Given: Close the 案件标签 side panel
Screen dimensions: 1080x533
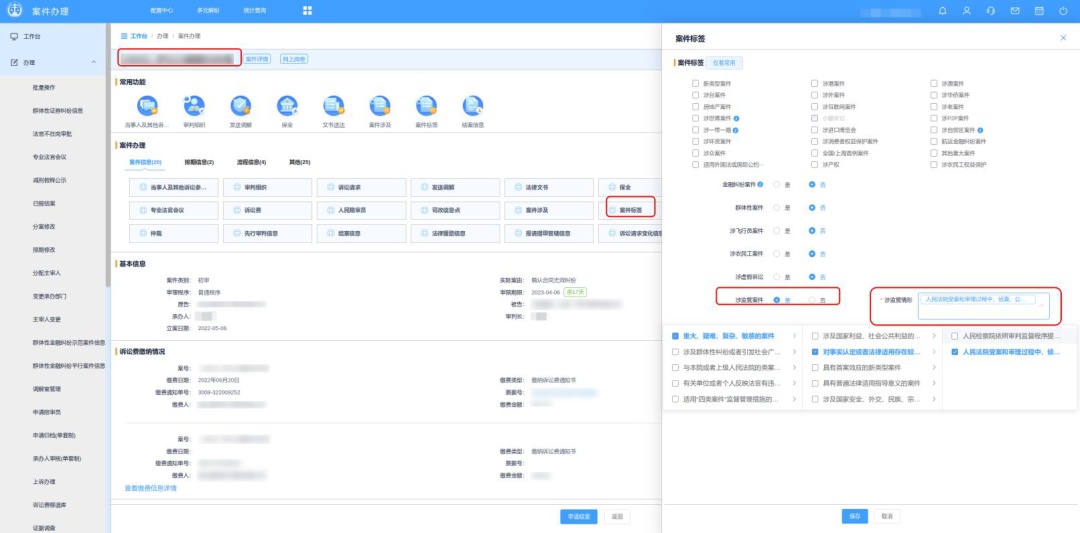Looking at the screenshot, I should (1062, 38).
